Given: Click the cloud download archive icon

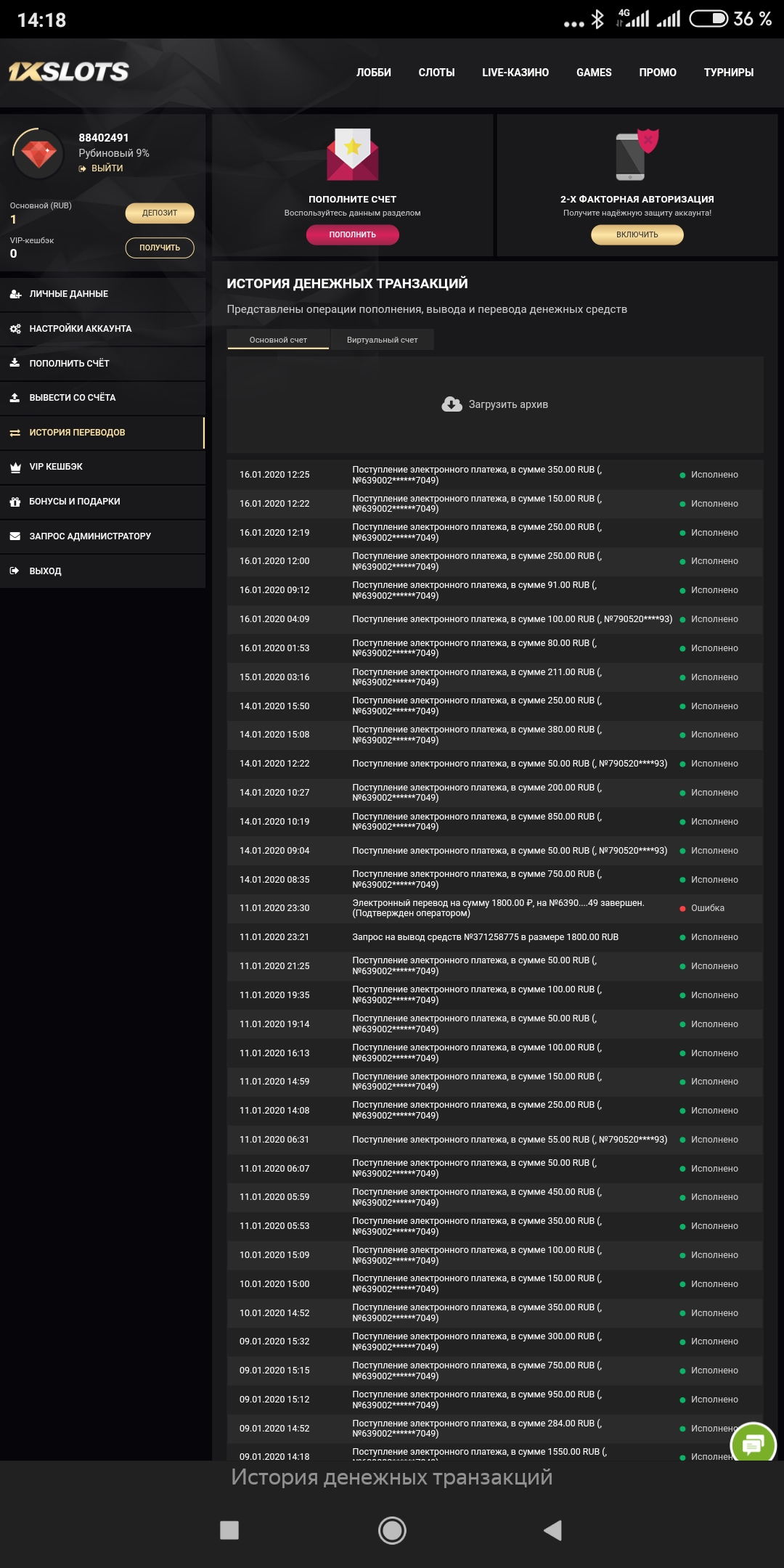Looking at the screenshot, I should click(x=452, y=404).
